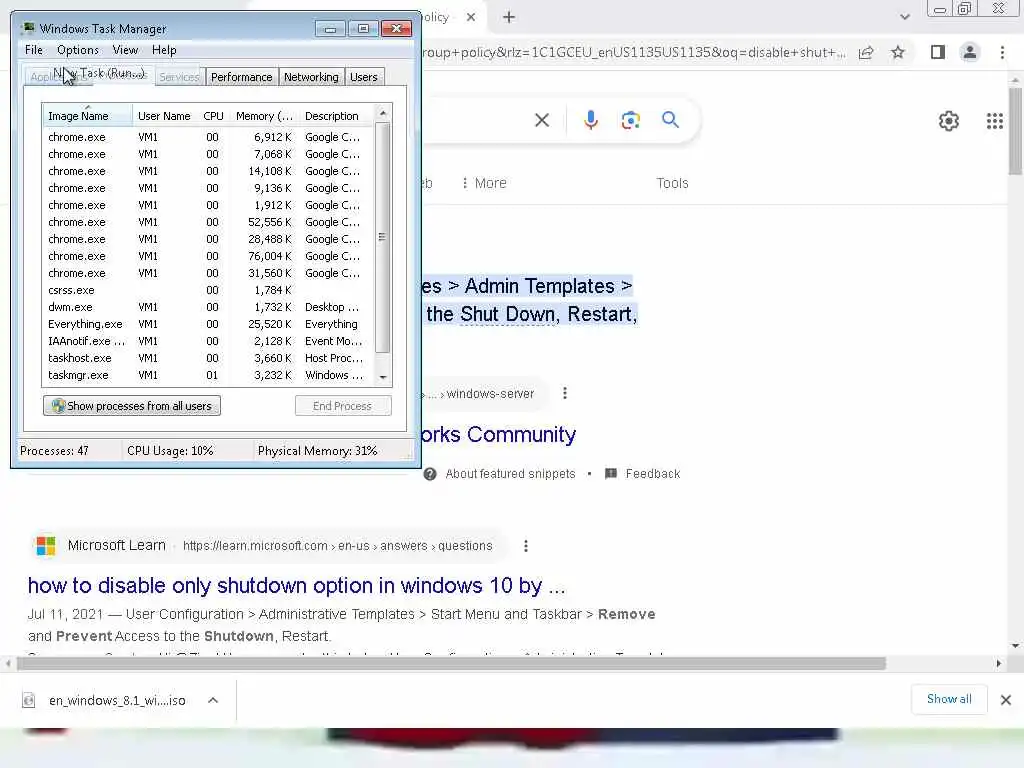Click the Microsoft Learn logo icon
This screenshot has height=768, width=1024.
46,546
